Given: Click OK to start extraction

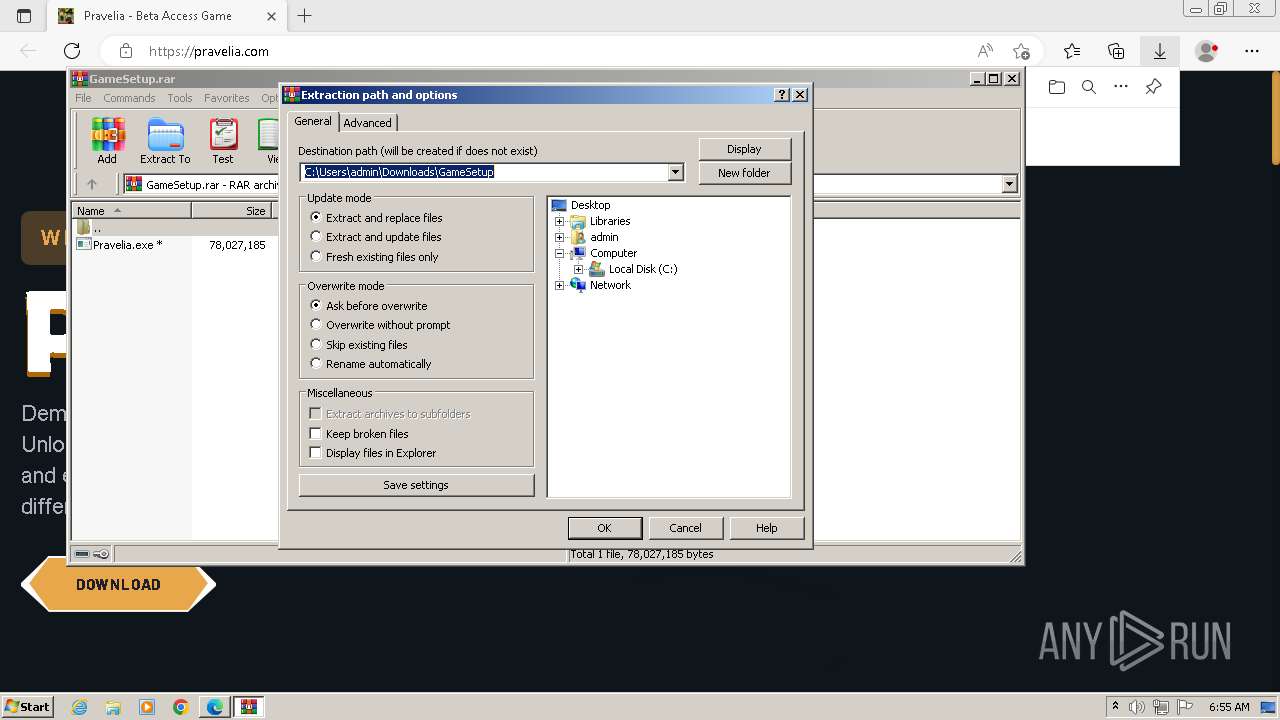Looking at the screenshot, I should point(604,528).
